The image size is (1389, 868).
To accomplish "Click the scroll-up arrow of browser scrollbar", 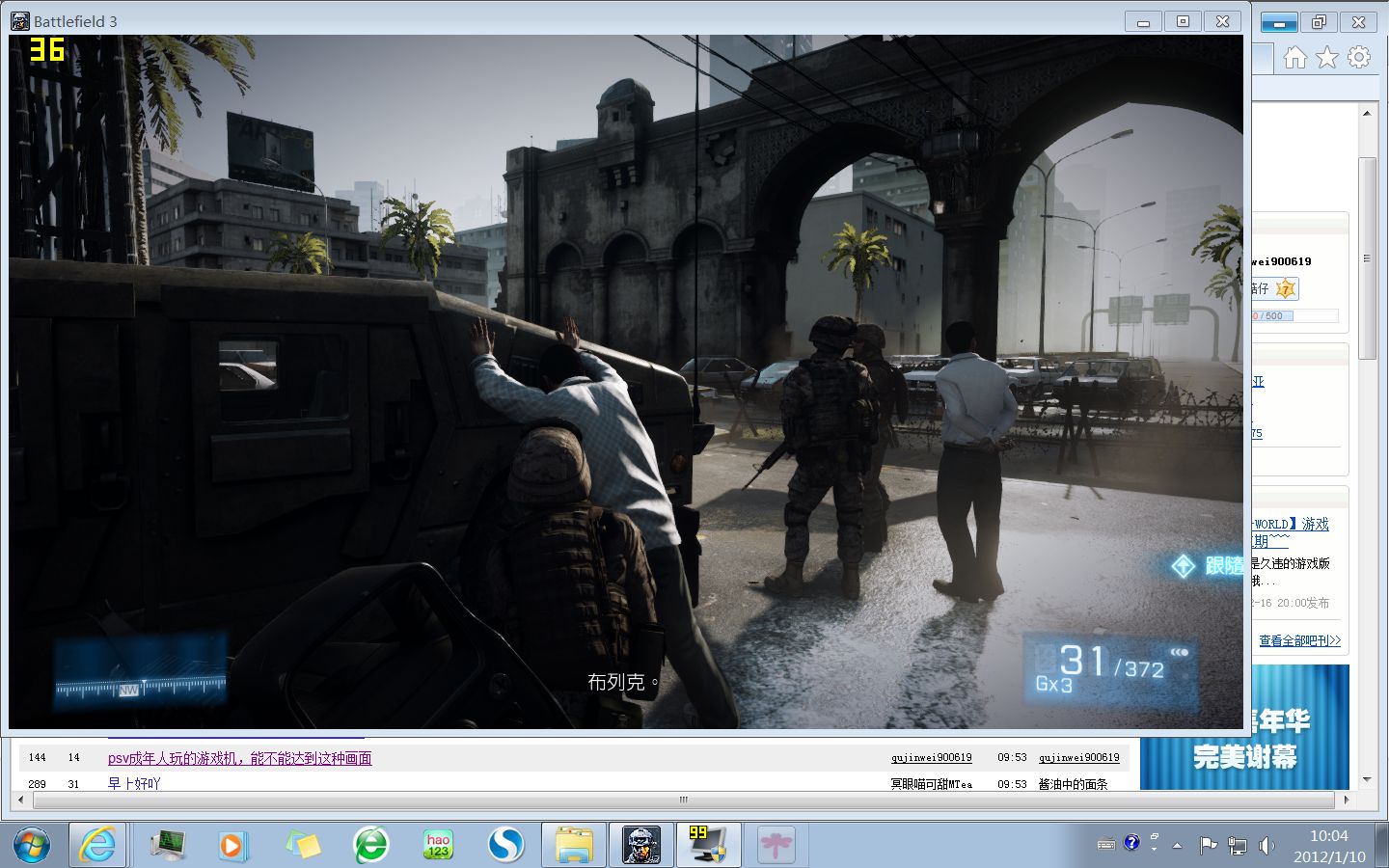I will [x=1367, y=113].
